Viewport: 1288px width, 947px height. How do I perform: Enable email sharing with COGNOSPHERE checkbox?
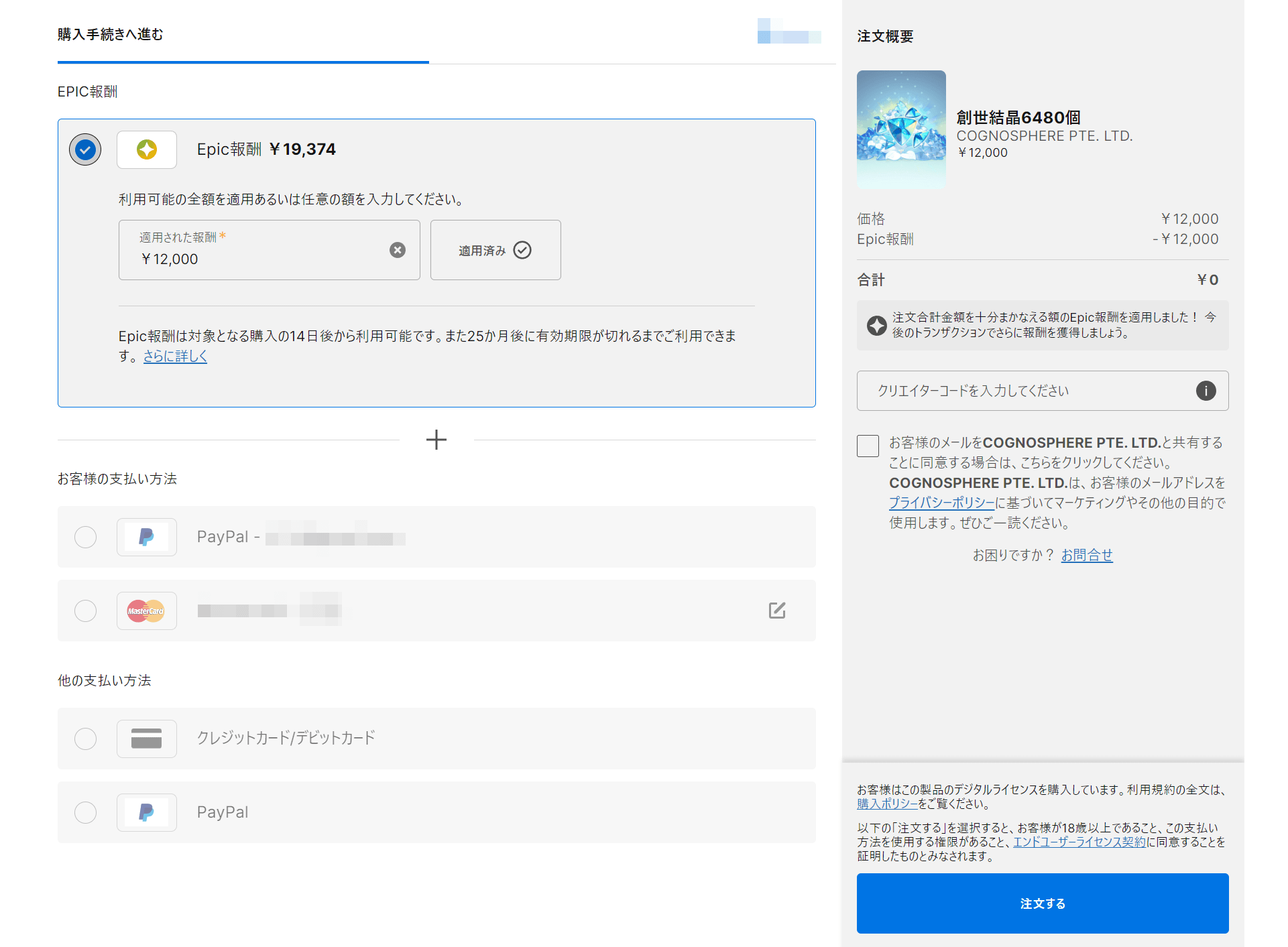tap(868, 446)
